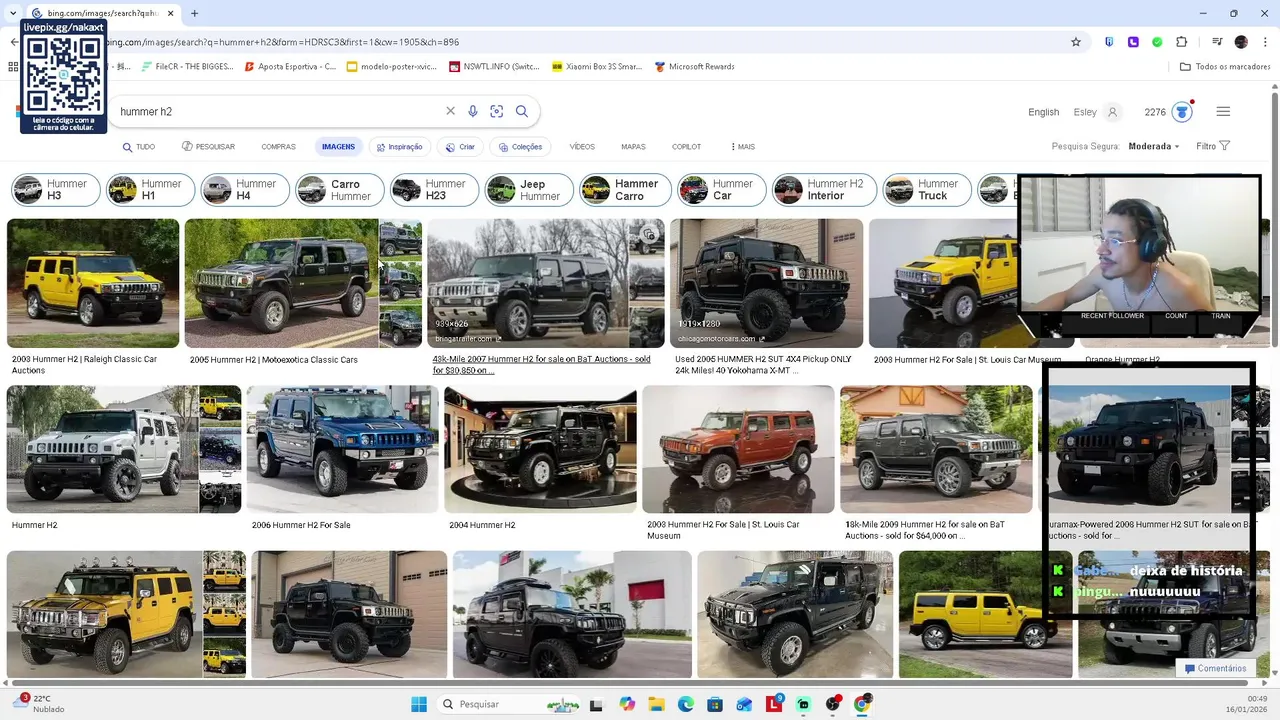
Task: Open Microsoft Store from the taskbar
Action: [x=715, y=704]
